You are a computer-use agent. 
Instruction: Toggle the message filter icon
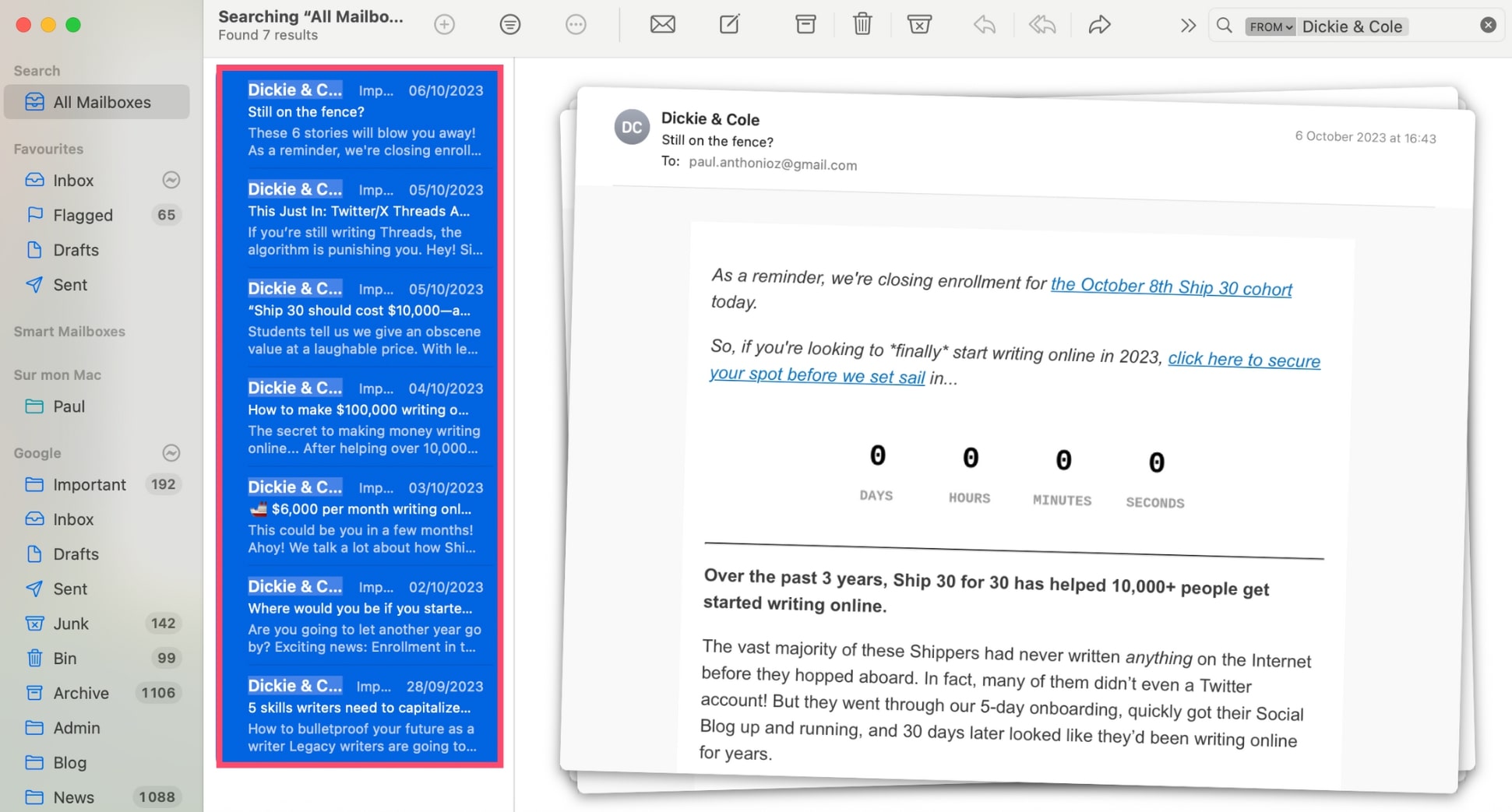[510, 25]
